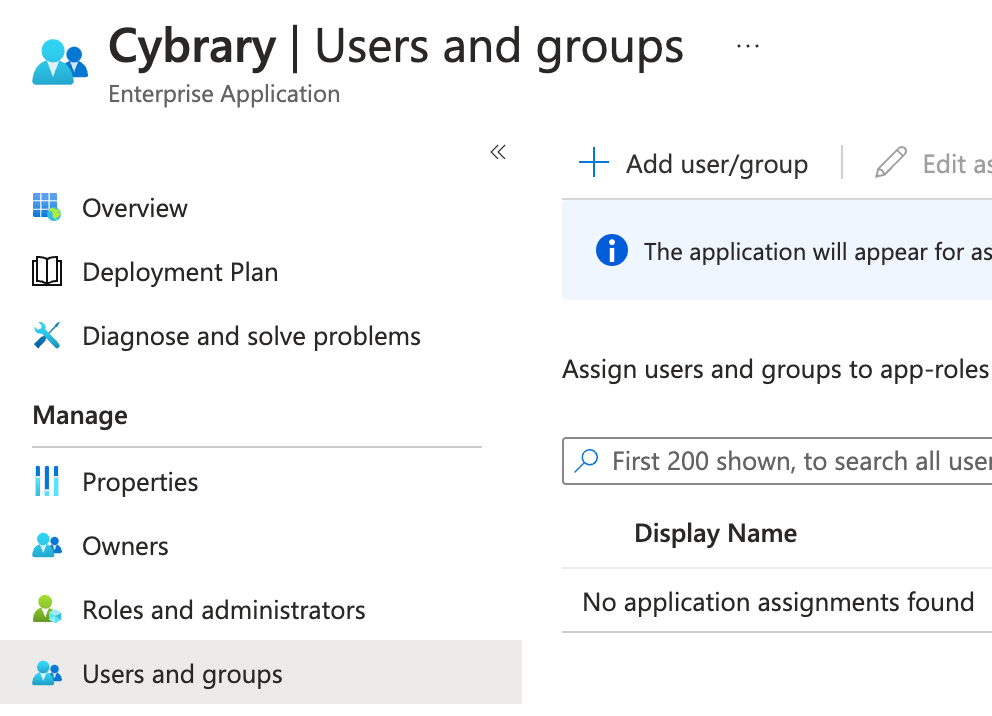This screenshot has height=716, width=992.
Task: Click the Overview grid icon
Action: (47, 207)
